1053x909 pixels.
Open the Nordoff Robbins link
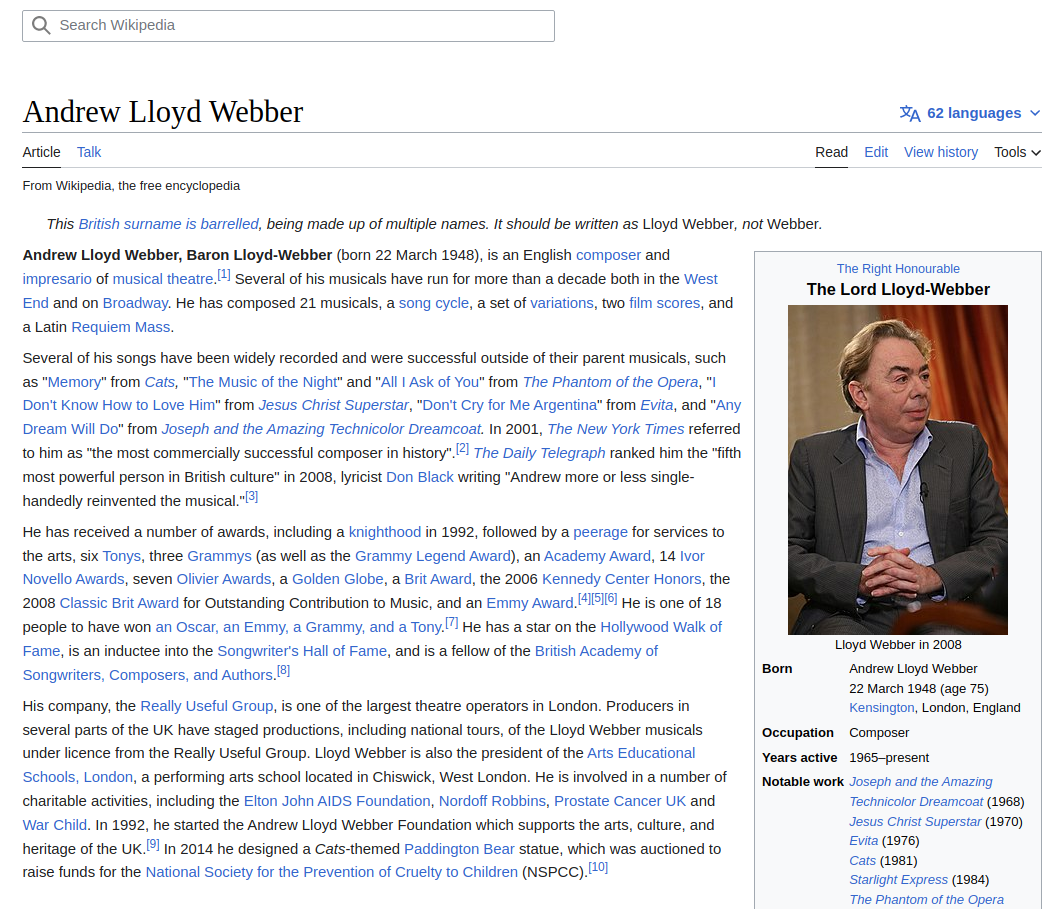click(x=492, y=802)
